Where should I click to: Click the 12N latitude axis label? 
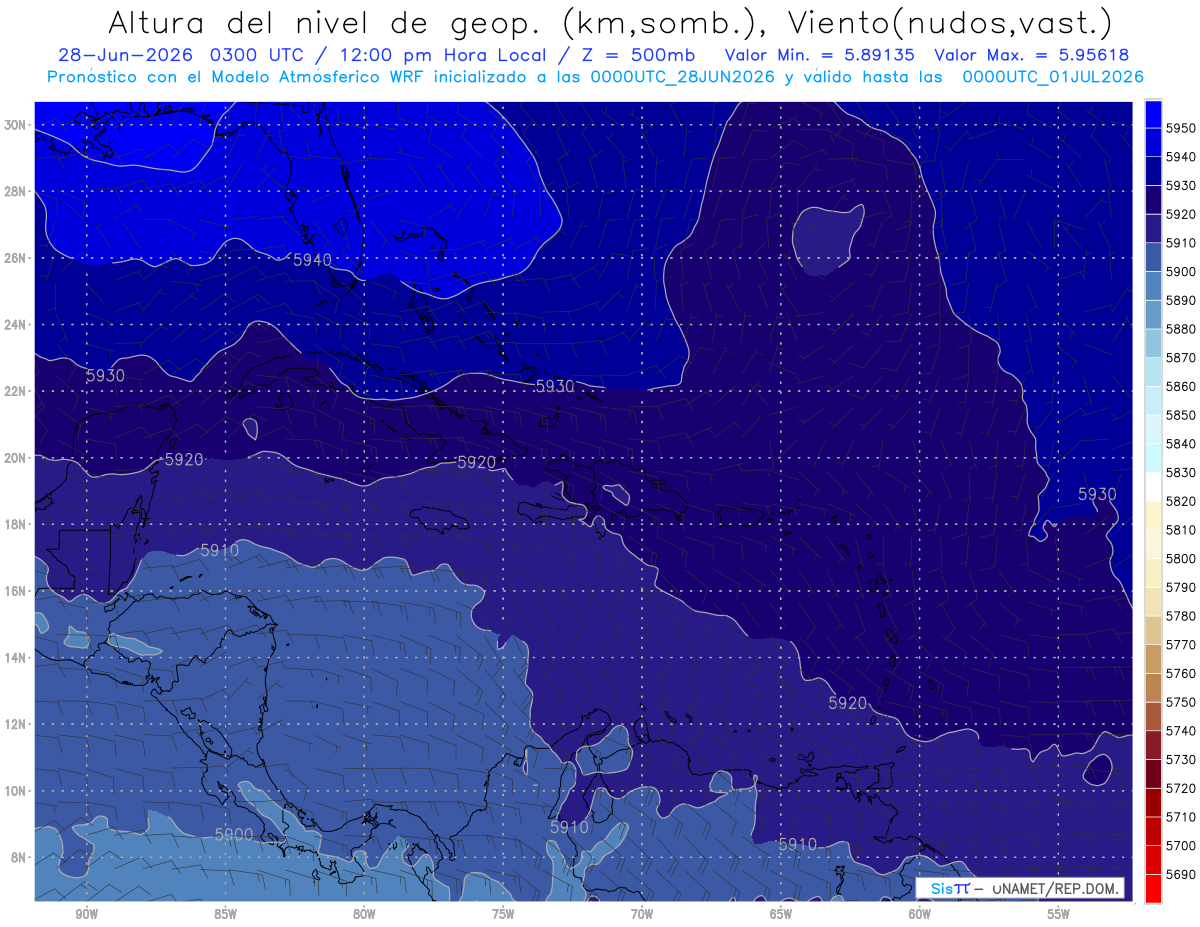(x=17, y=724)
